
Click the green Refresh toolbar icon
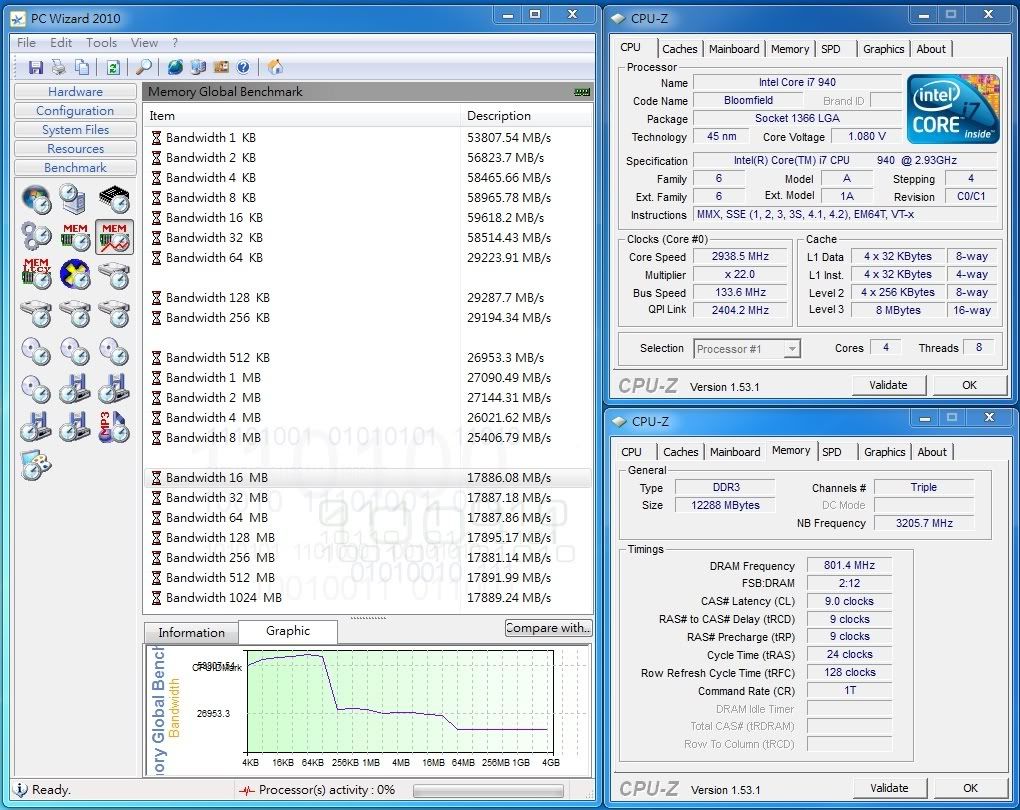(113, 67)
